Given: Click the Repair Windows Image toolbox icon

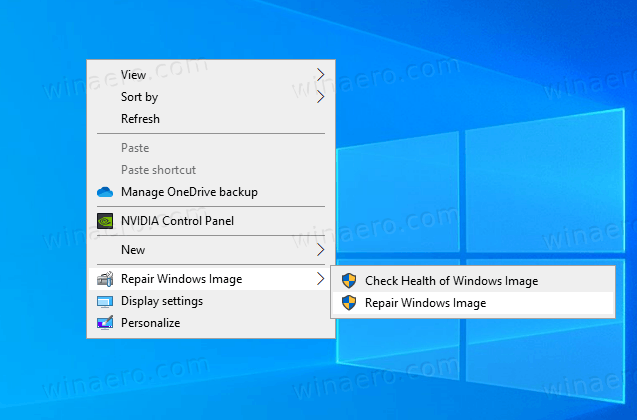Looking at the screenshot, I should click(105, 279).
